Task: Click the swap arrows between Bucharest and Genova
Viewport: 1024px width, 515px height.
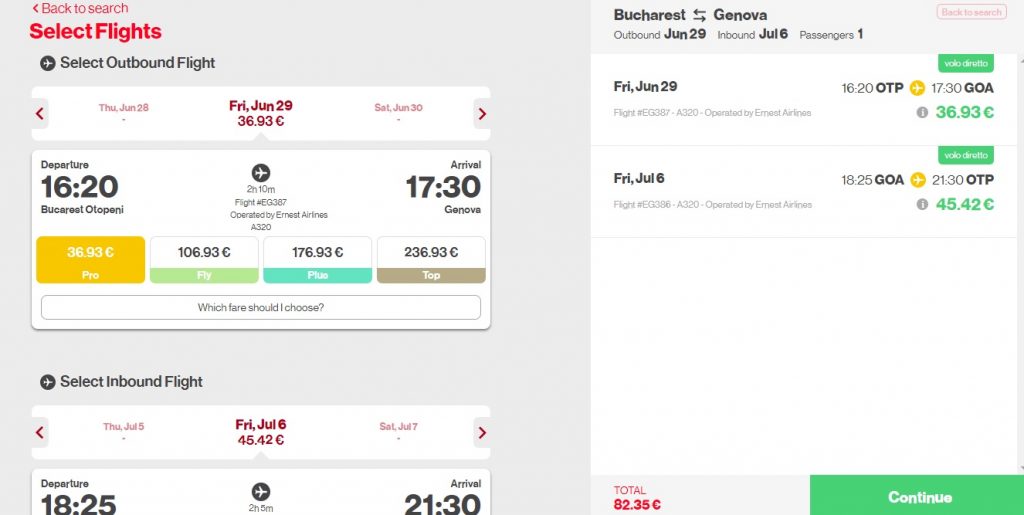Action: (699, 15)
